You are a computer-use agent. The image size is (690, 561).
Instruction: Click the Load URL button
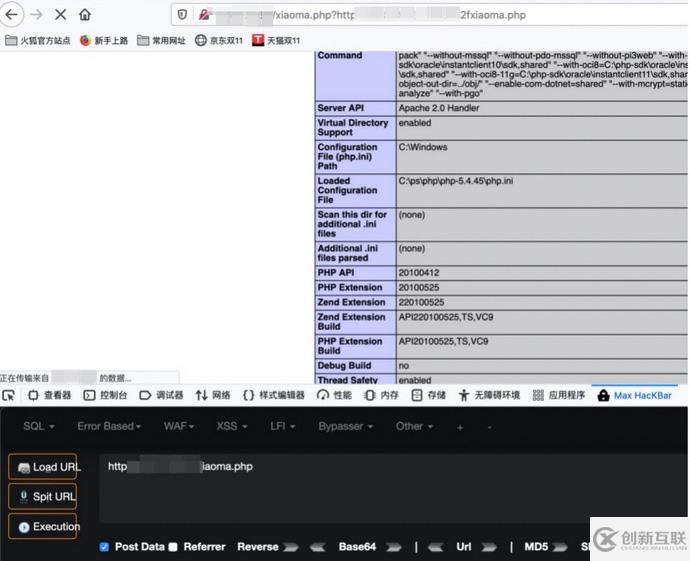[x=43, y=467]
